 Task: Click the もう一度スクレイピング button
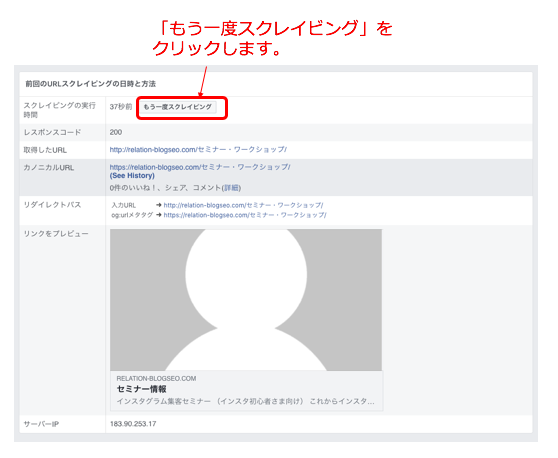click(x=178, y=107)
